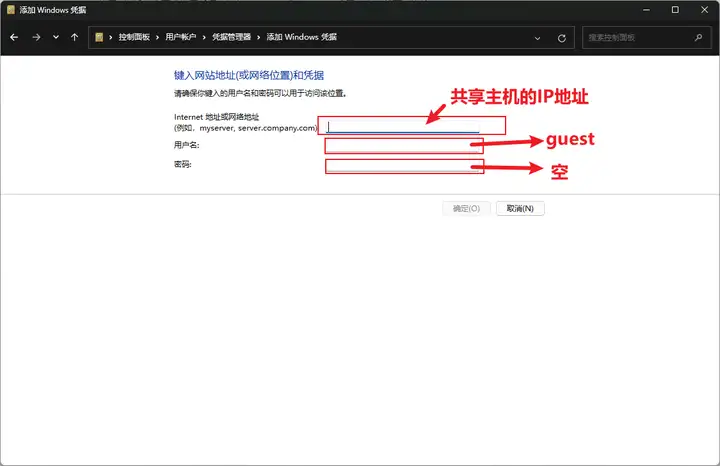Click into the 用户名 text field
This screenshot has height=466, width=720.
pyautogui.click(x=403, y=146)
